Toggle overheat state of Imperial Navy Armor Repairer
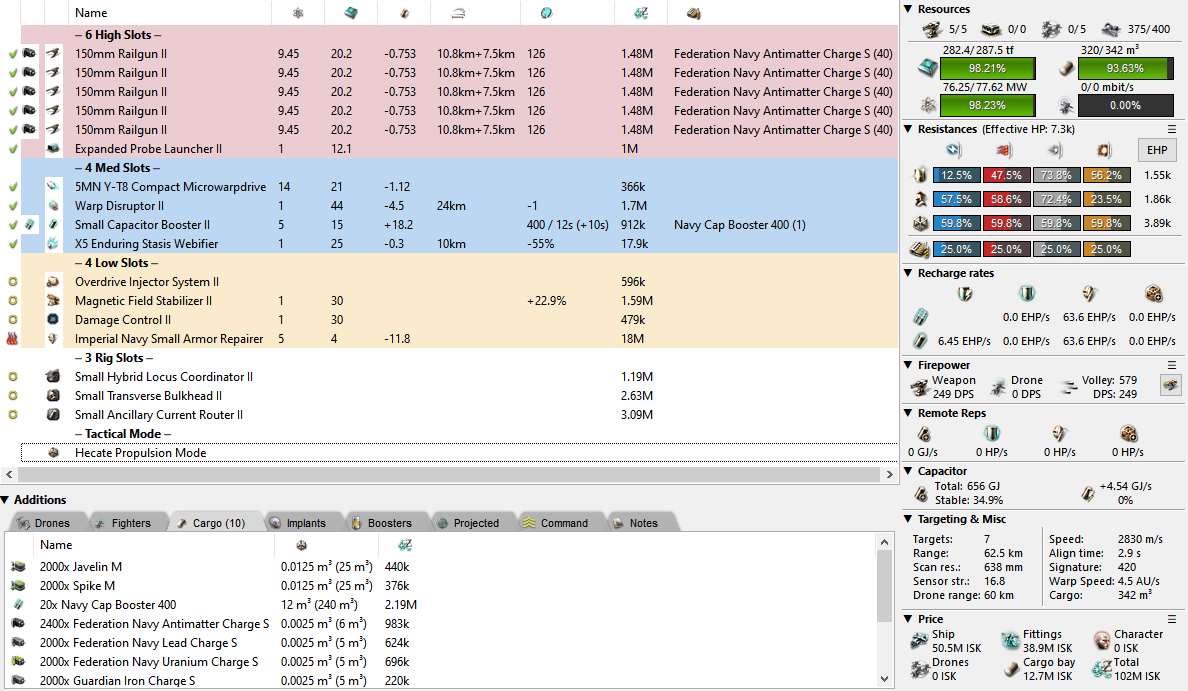1188x691 pixels. point(12,339)
